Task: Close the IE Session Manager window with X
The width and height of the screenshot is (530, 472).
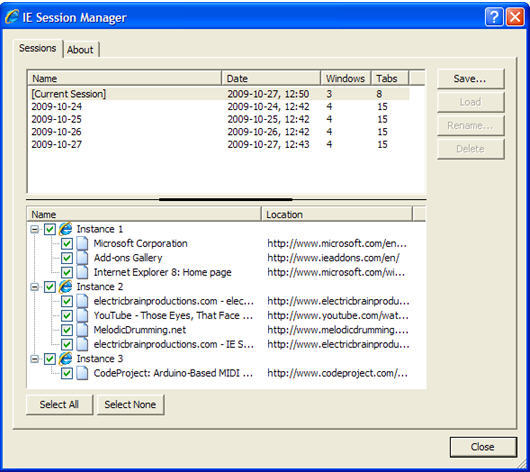Action: click(515, 17)
